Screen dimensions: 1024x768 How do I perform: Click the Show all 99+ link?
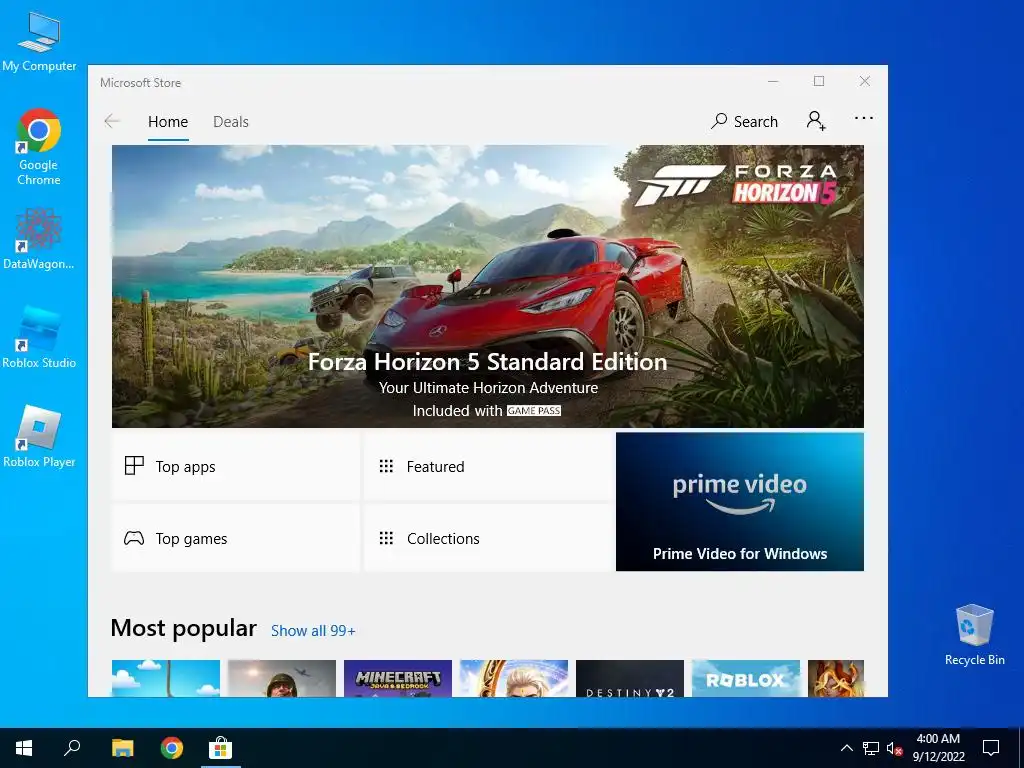tap(313, 631)
